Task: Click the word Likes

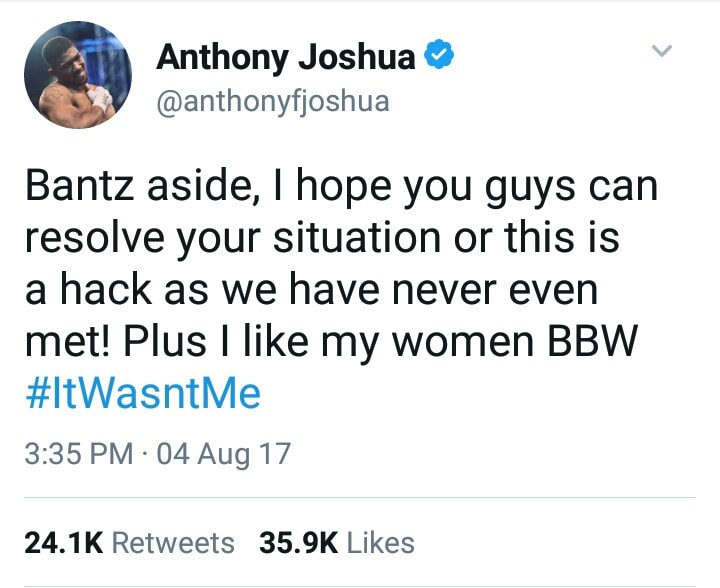Action: click(381, 543)
